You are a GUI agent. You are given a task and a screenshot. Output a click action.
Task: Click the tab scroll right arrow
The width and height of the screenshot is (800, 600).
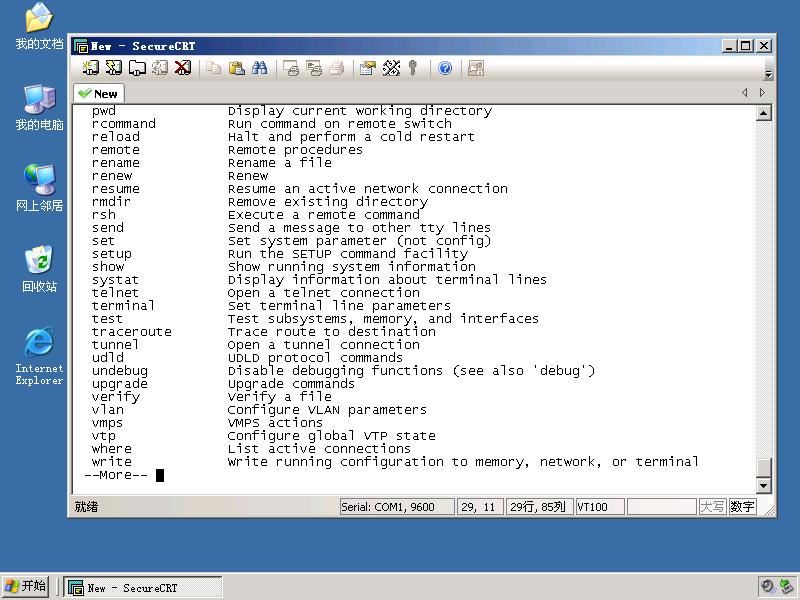(762, 92)
